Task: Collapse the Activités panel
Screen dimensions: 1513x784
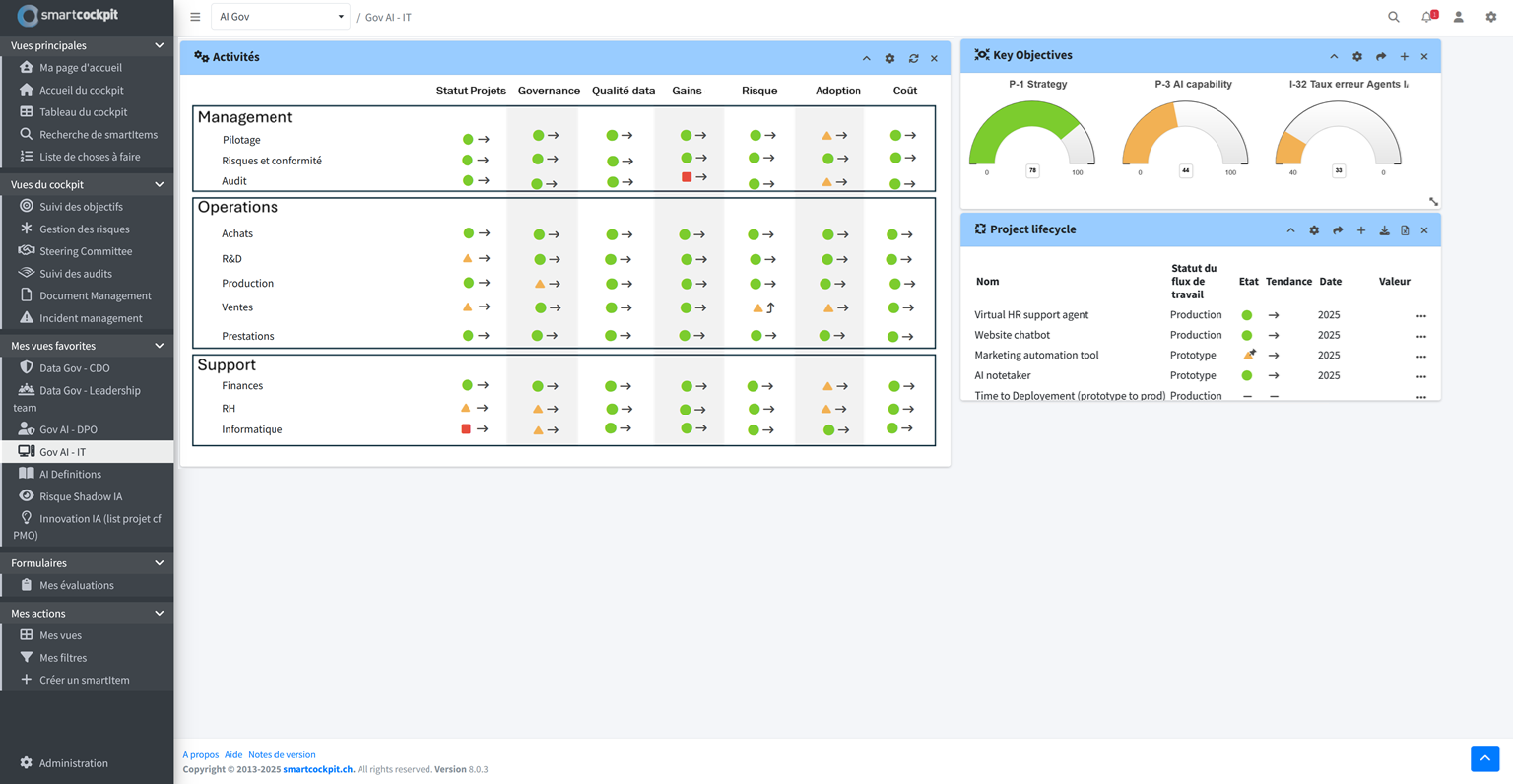Action: (x=866, y=59)
